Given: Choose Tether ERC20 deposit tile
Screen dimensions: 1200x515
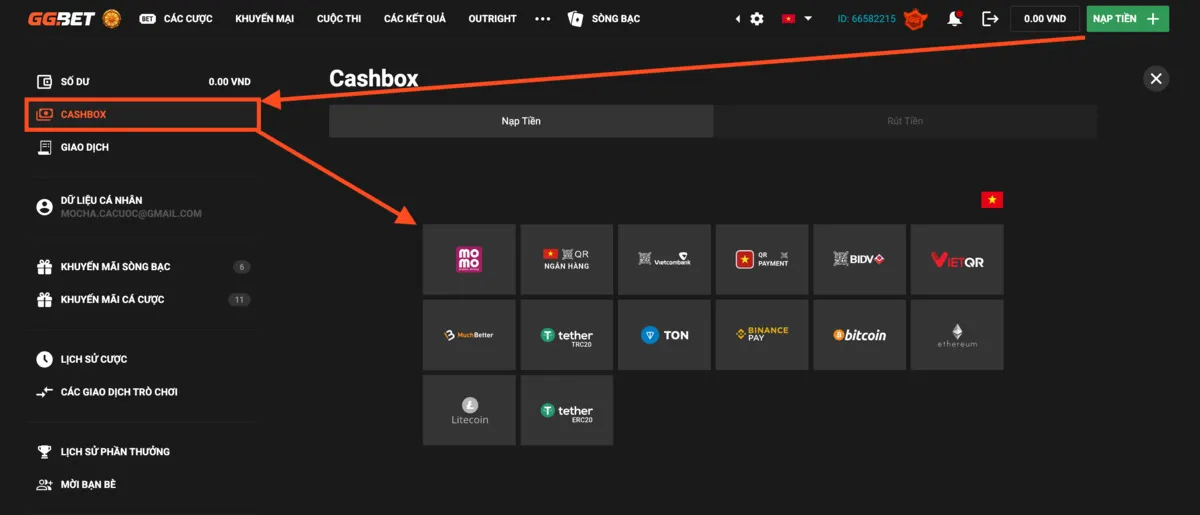Looking at the screenshot, I should click(567, 410).
